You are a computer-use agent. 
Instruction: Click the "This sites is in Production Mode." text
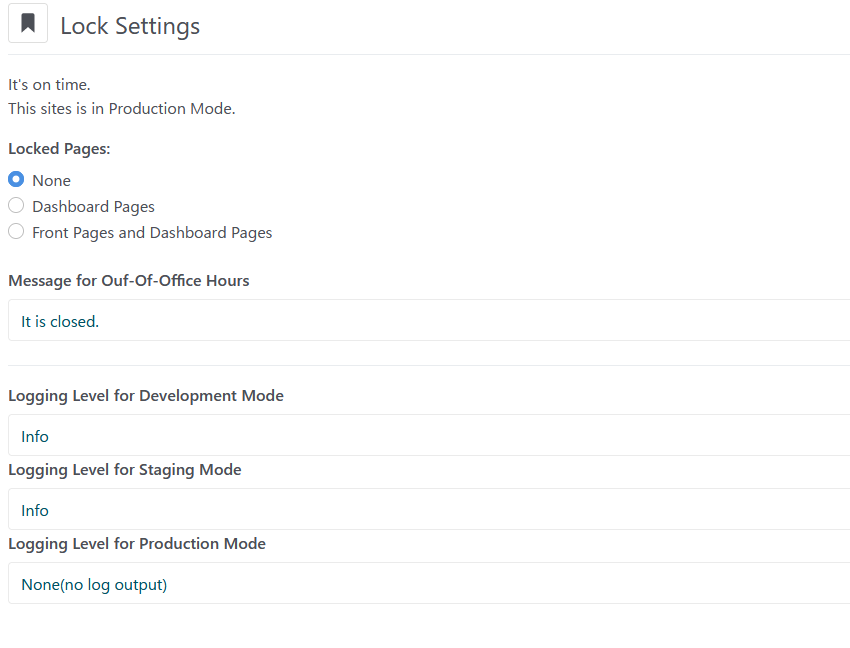coord(122,109)
